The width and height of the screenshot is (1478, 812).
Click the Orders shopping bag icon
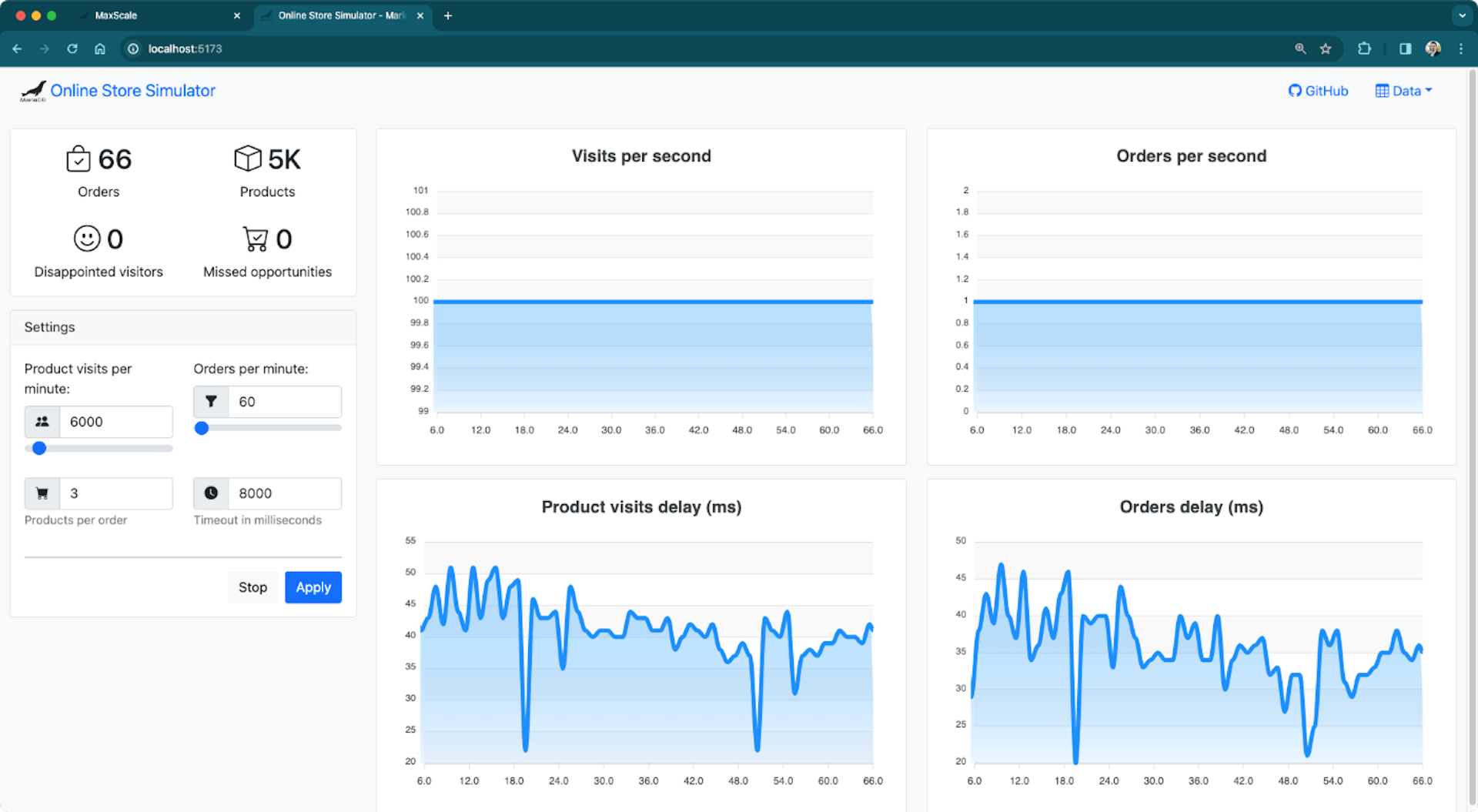click(77, 159)
